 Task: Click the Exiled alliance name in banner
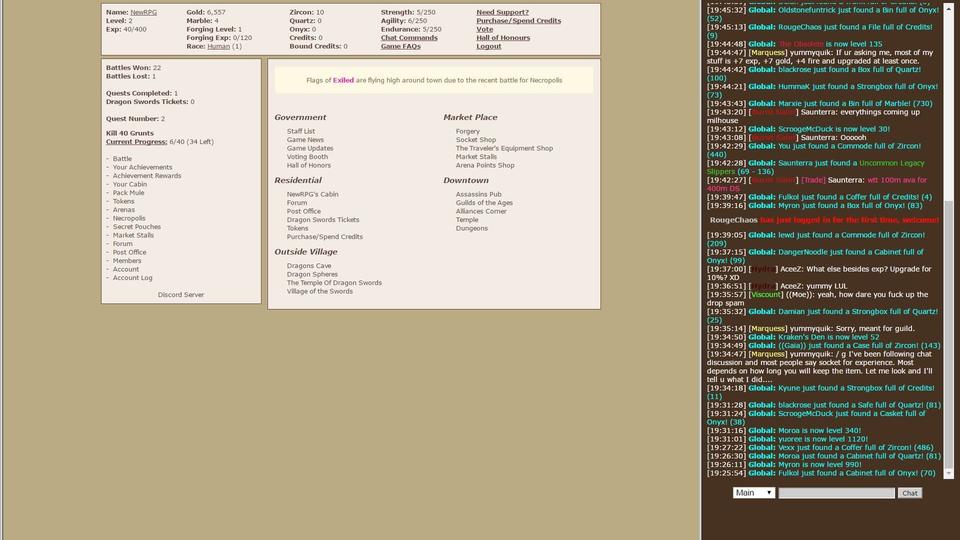pos(343,80)
